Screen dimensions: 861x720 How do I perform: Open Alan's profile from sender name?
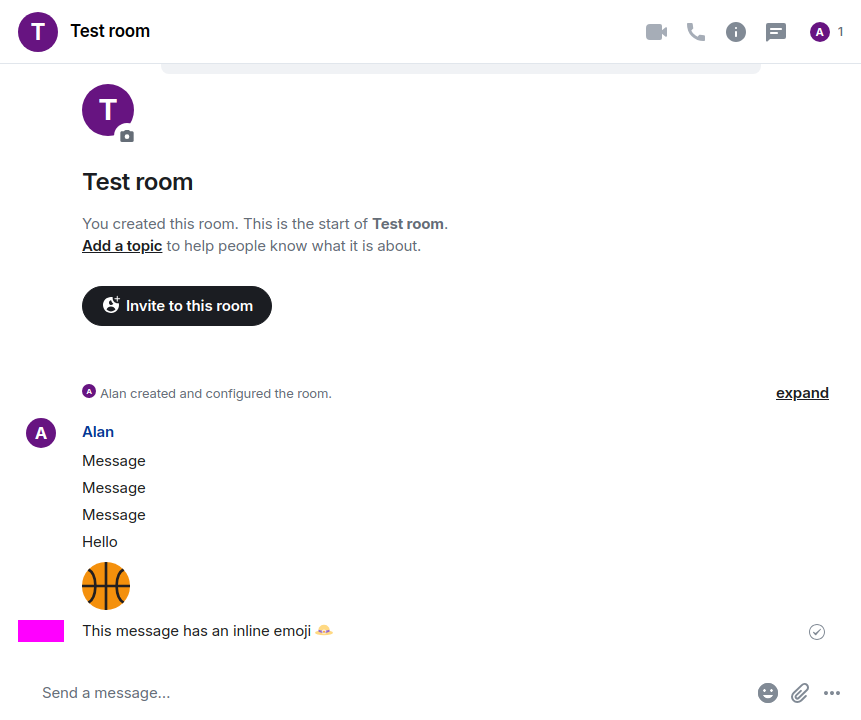pyautogui.click(x=98, y=432)
